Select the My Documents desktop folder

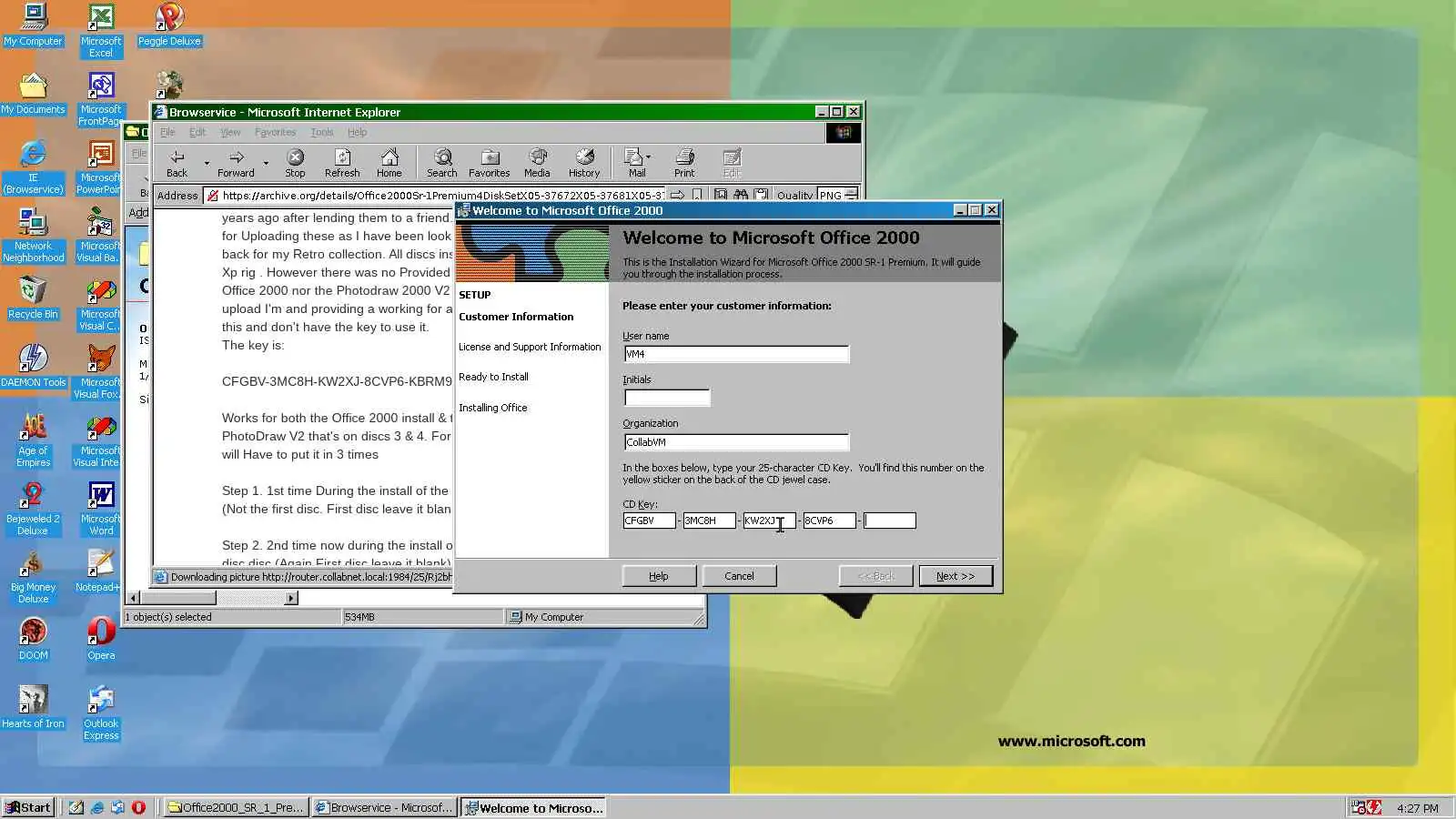tap(34, 94)
